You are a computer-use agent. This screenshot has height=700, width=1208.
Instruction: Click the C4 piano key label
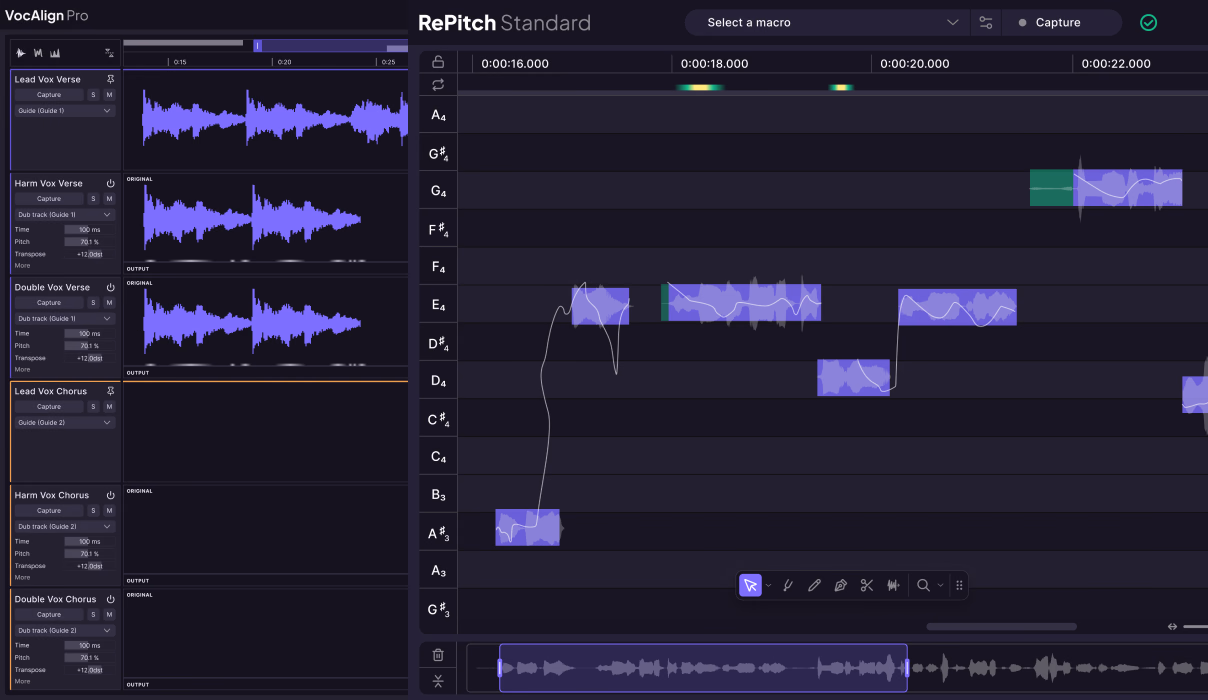[438, 457]
